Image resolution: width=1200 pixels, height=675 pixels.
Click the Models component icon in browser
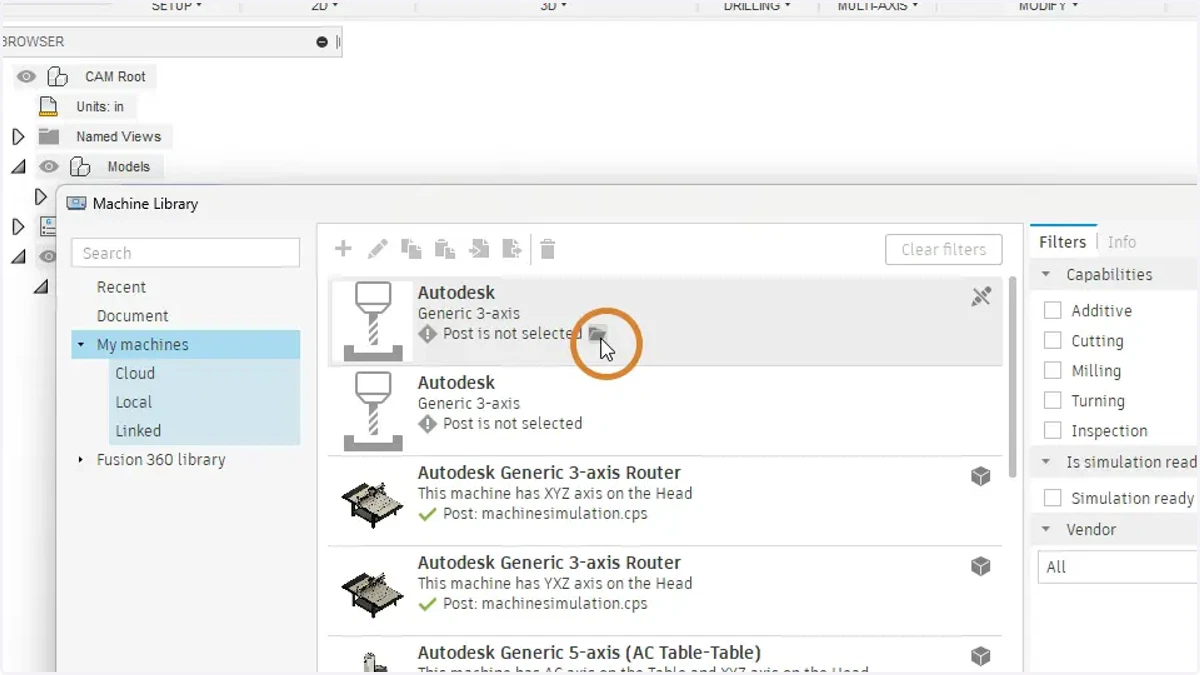tap(80, 167)
